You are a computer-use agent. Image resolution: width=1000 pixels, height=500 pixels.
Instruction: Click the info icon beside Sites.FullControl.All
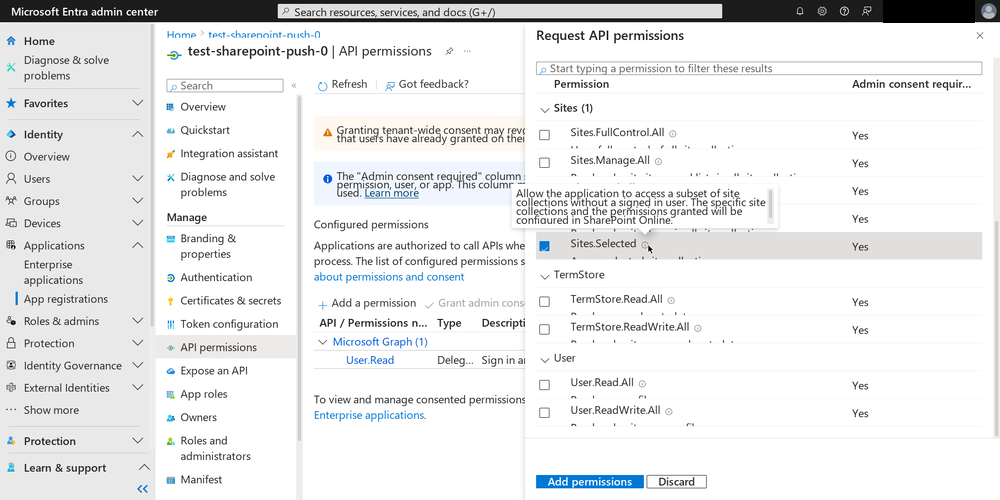673,134
